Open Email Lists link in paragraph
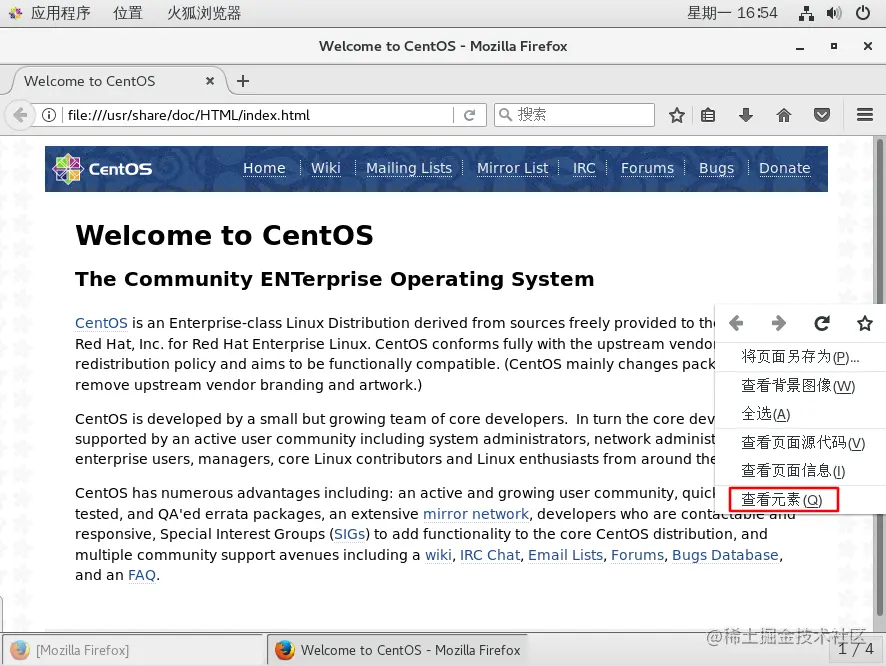This screenshot has height=666, width=886. tap(565, 555)
